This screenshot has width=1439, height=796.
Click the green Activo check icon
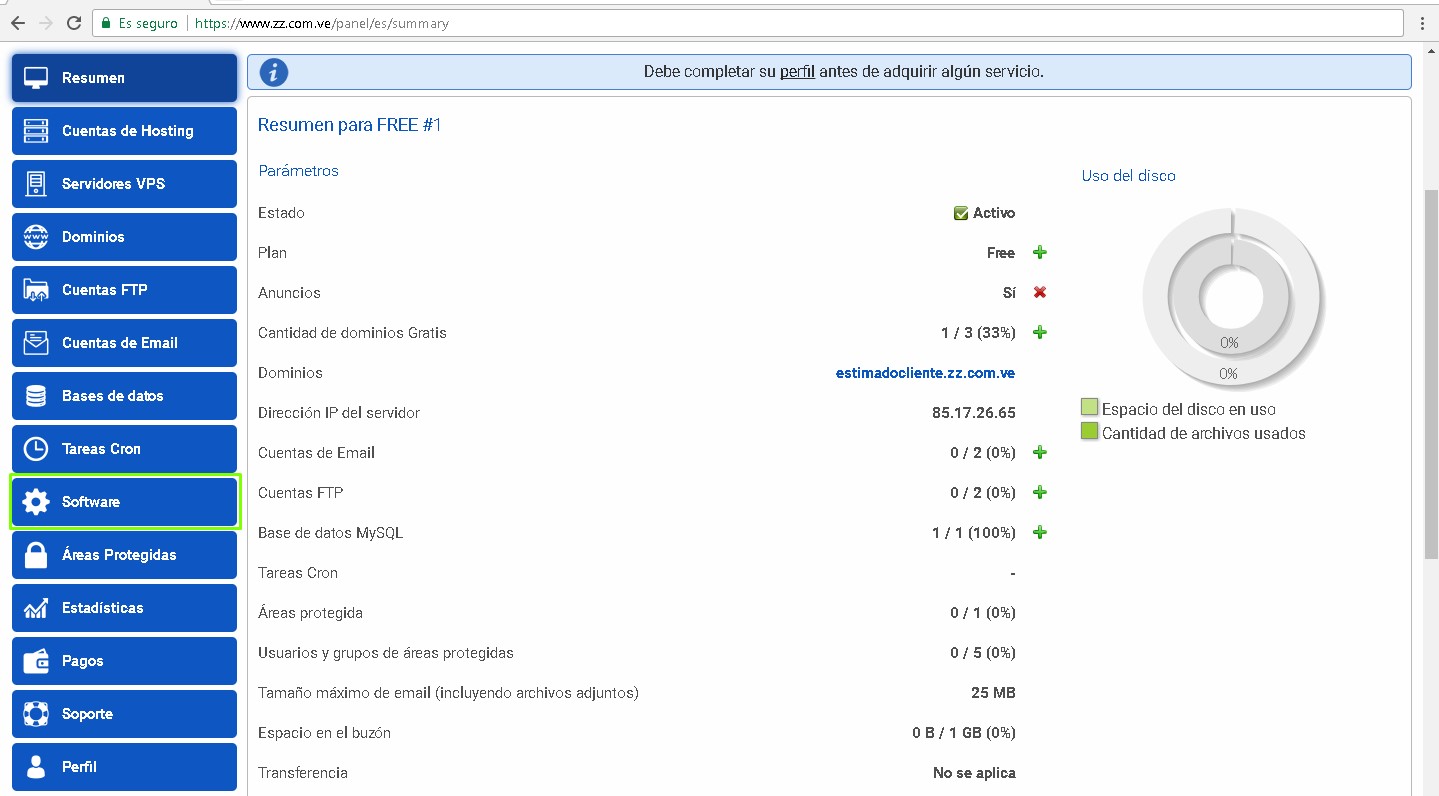(x=961, y=213)
